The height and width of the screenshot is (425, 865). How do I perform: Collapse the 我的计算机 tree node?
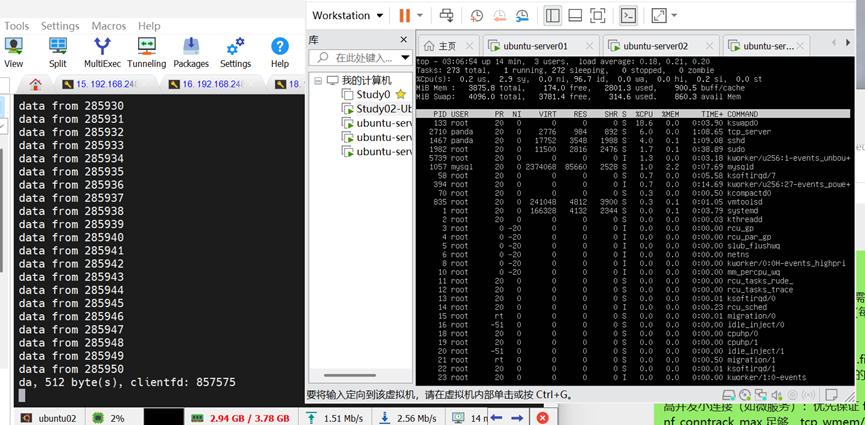point(318,80)
